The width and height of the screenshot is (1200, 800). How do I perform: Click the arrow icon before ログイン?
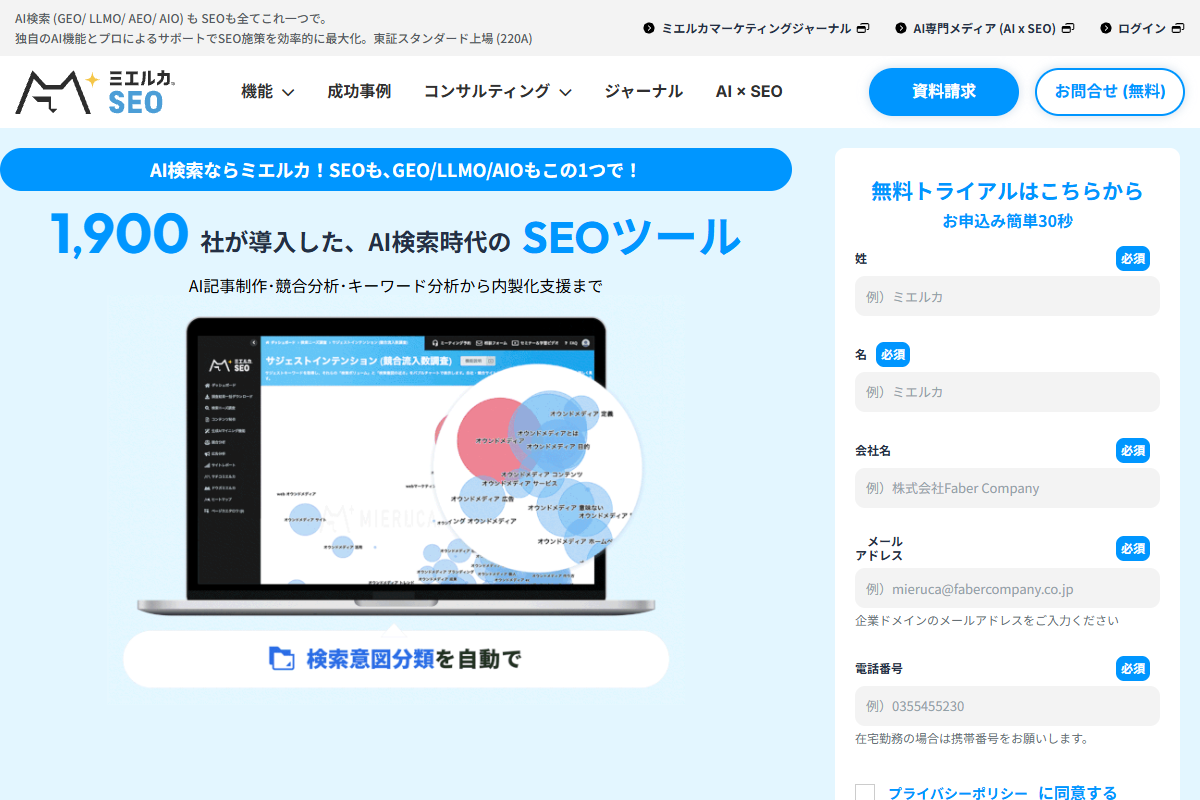(1106, 28)
